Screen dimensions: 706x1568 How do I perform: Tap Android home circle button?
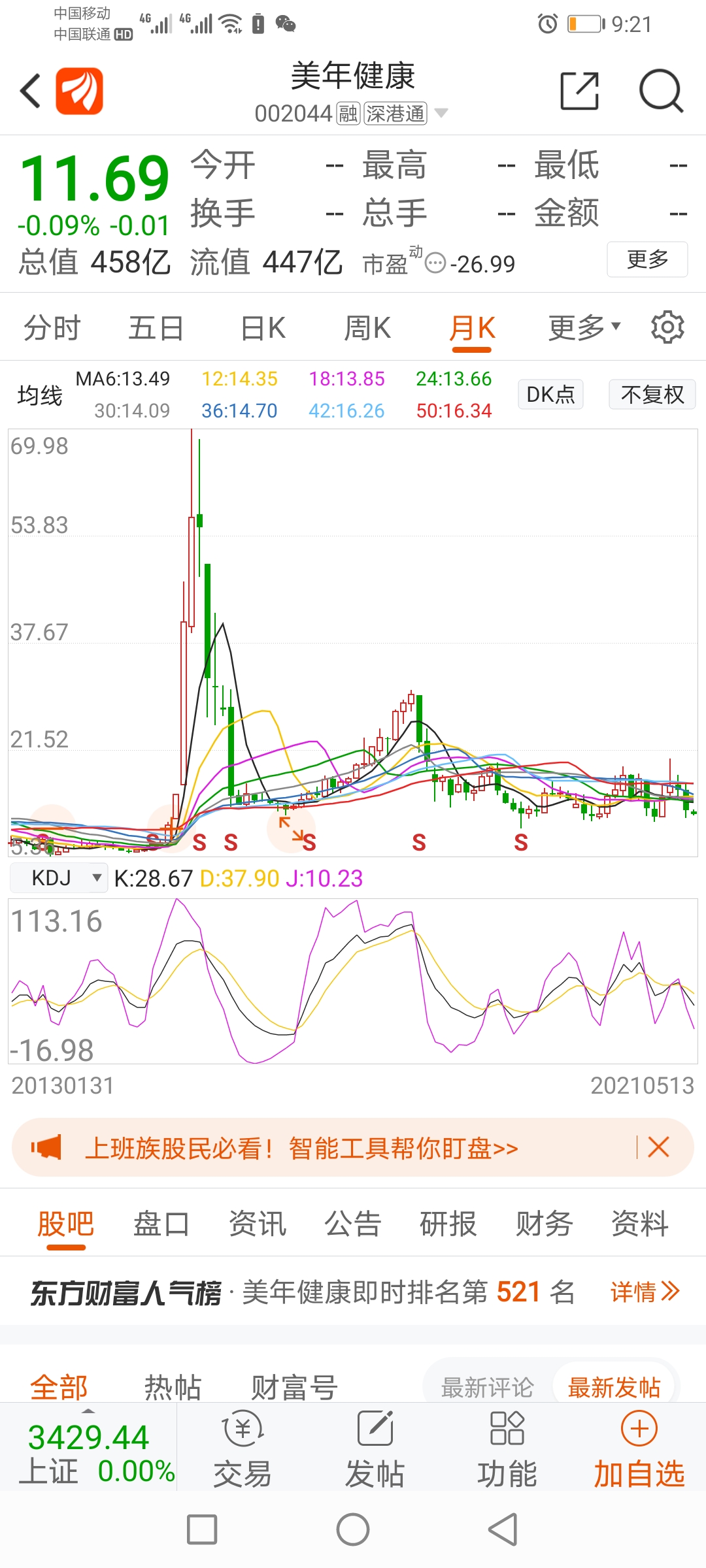353,1529
